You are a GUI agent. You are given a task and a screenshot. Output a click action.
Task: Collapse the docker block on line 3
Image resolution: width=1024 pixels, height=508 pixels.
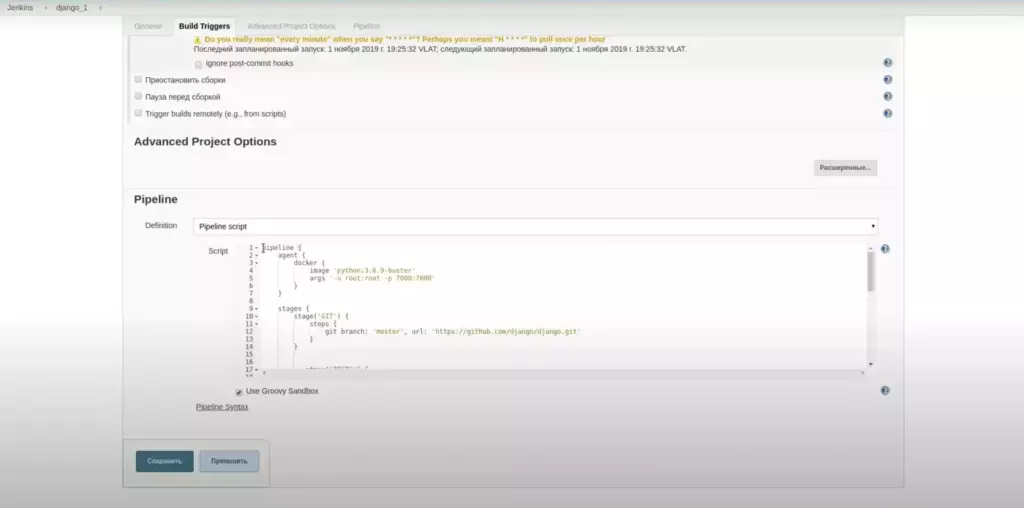[x=257, y=263]
